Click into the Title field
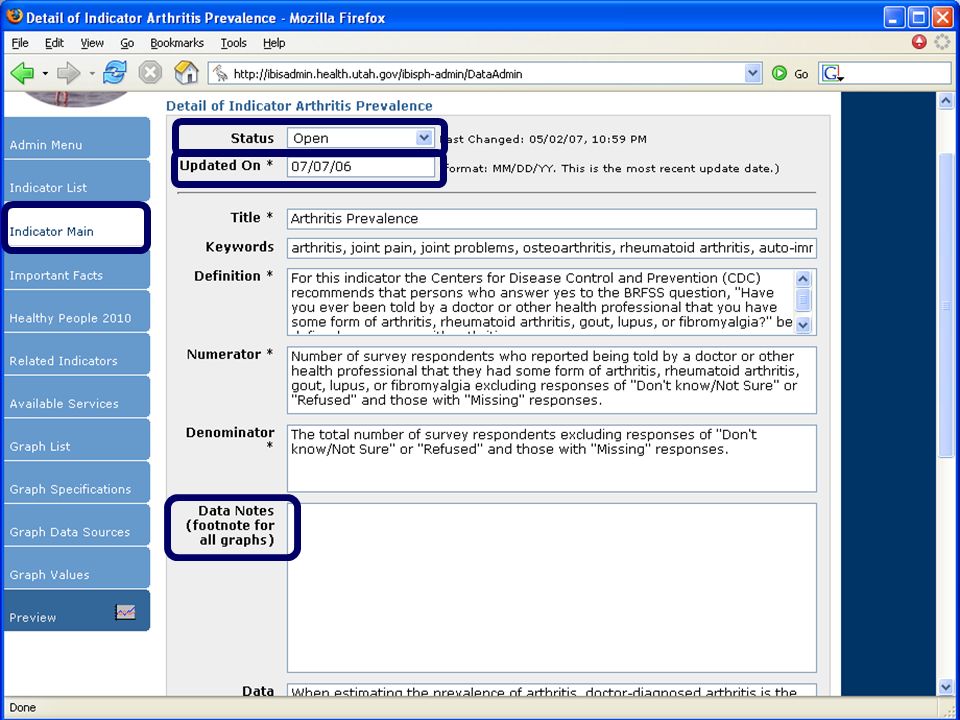The width and height of the screenshot is (960, 720). click(x=552, y=219)
